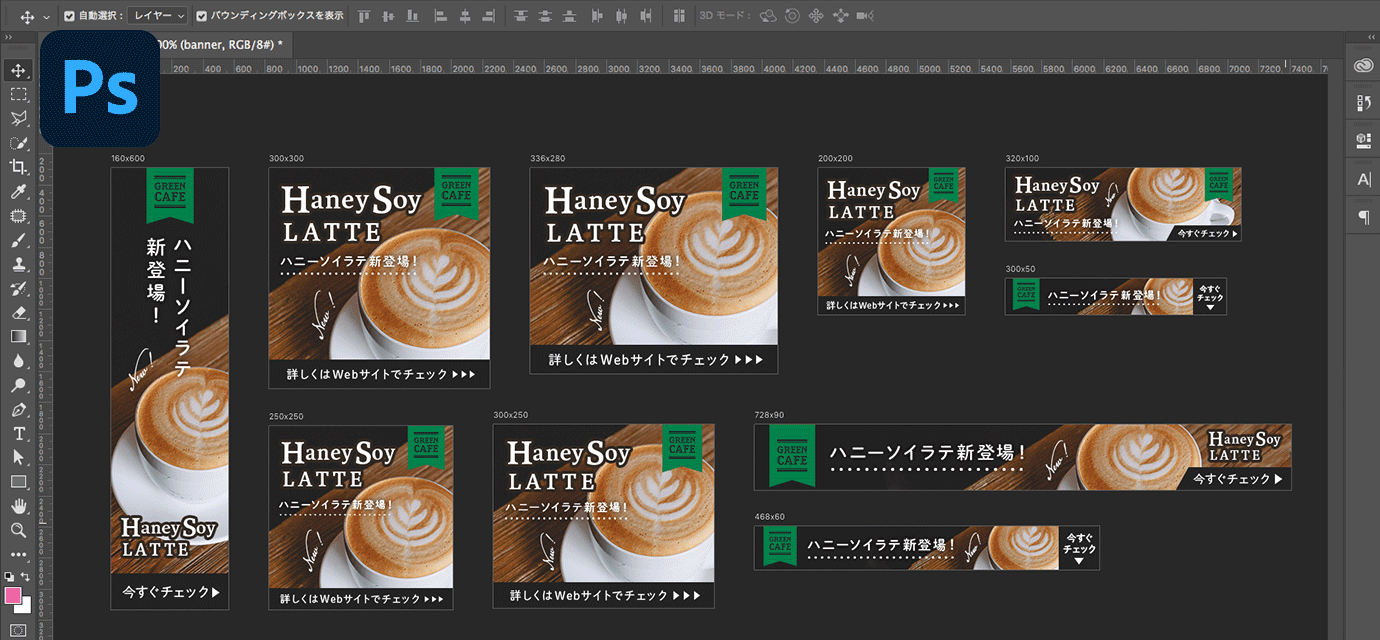Image resolution: width=1380 pixels, height=640 pixels.
Task: Open the Creative Cloud Libraries panel
Action: (1364, 66)
